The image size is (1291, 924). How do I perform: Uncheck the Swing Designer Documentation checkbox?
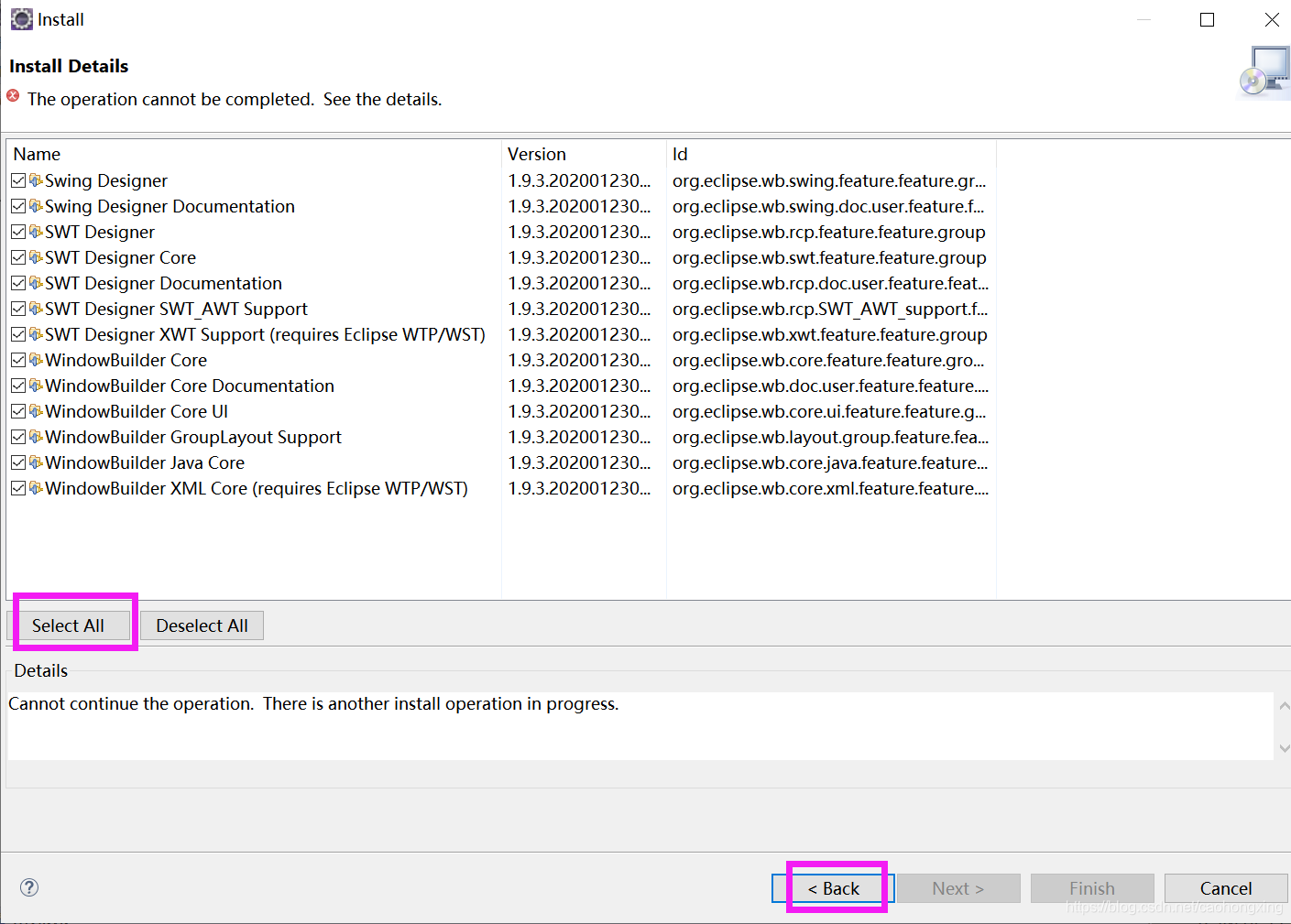click(x=18, y=206)
